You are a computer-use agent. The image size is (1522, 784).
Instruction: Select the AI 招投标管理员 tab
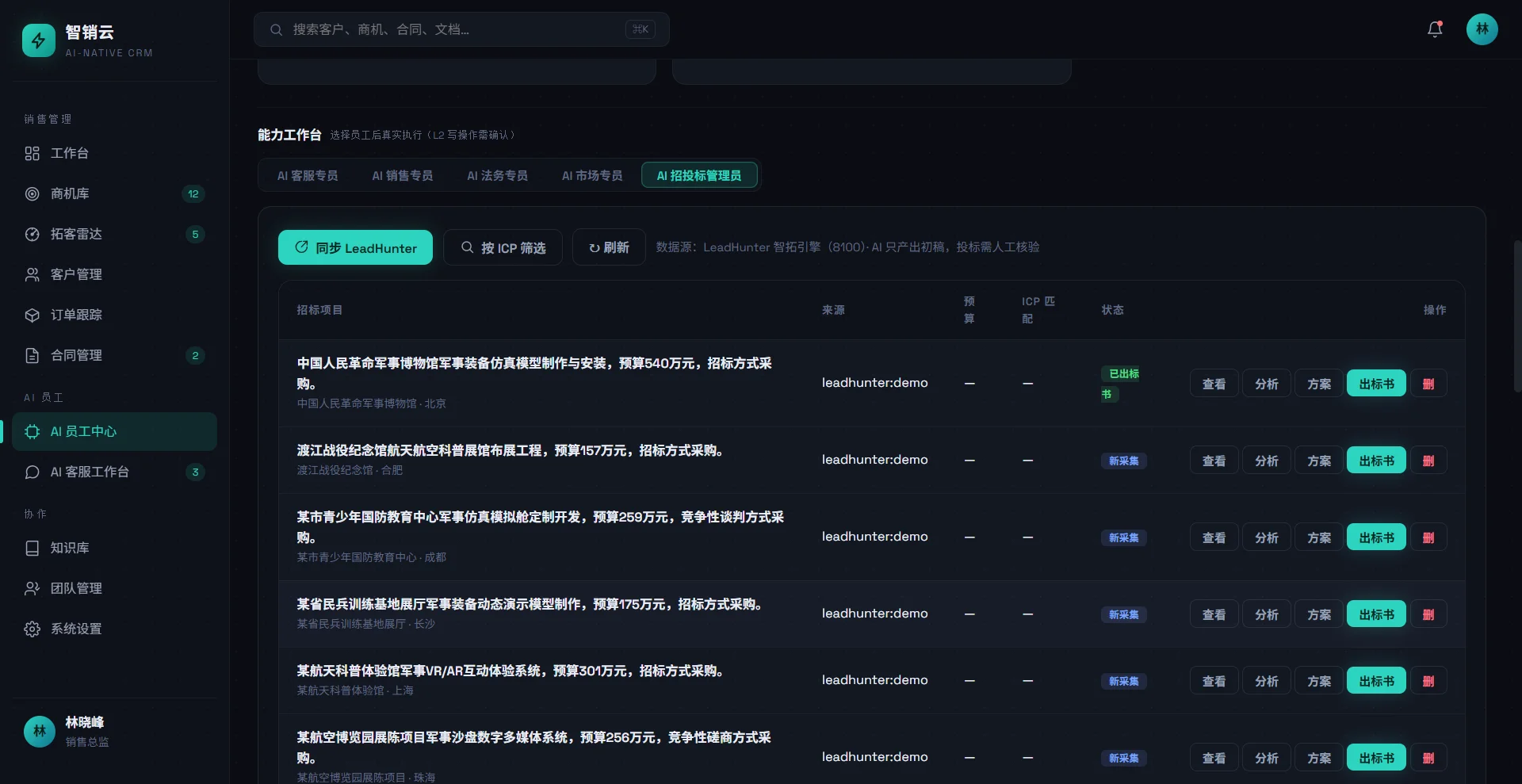[699, 175]
